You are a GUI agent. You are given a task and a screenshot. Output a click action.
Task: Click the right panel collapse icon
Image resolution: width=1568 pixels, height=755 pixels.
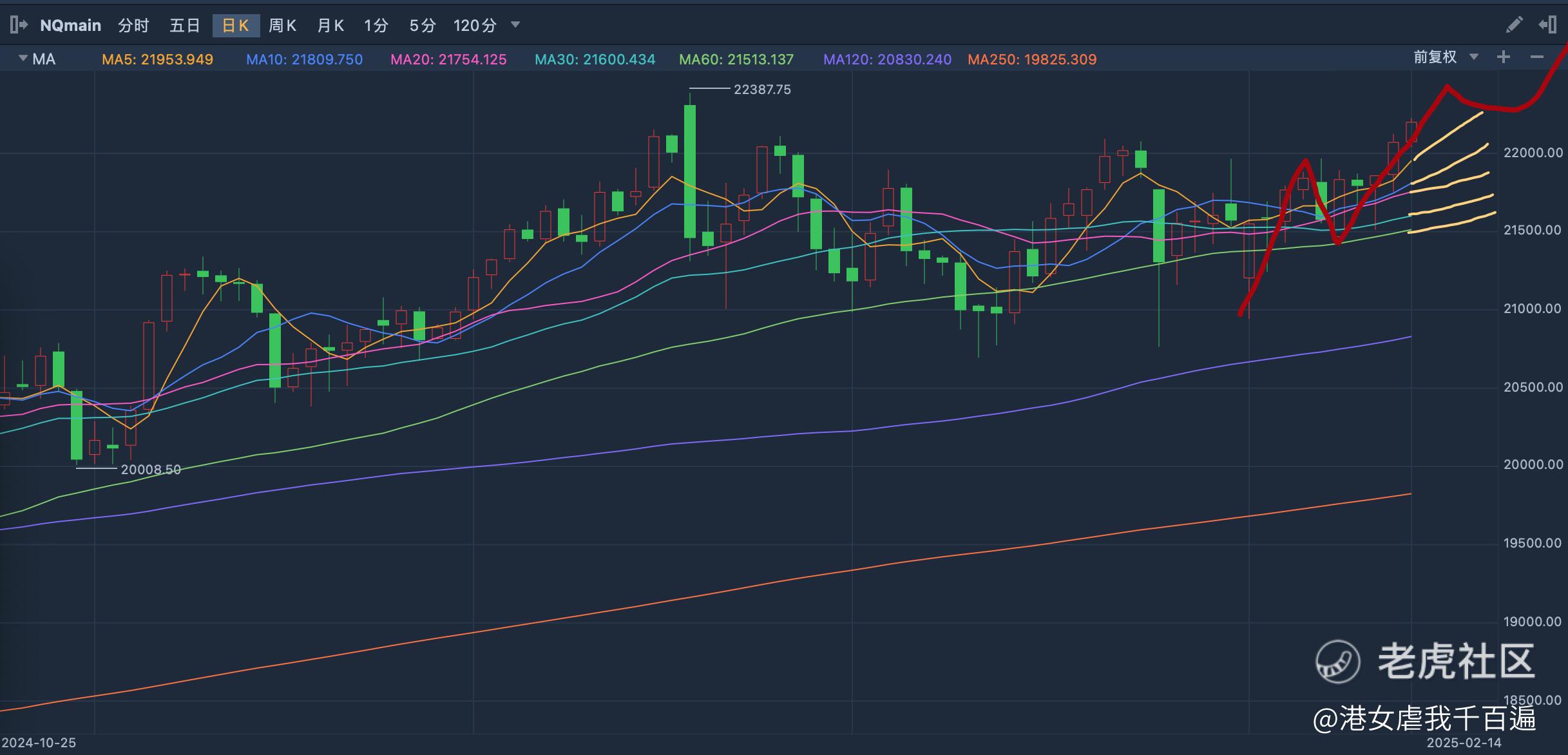(1548, 25)
